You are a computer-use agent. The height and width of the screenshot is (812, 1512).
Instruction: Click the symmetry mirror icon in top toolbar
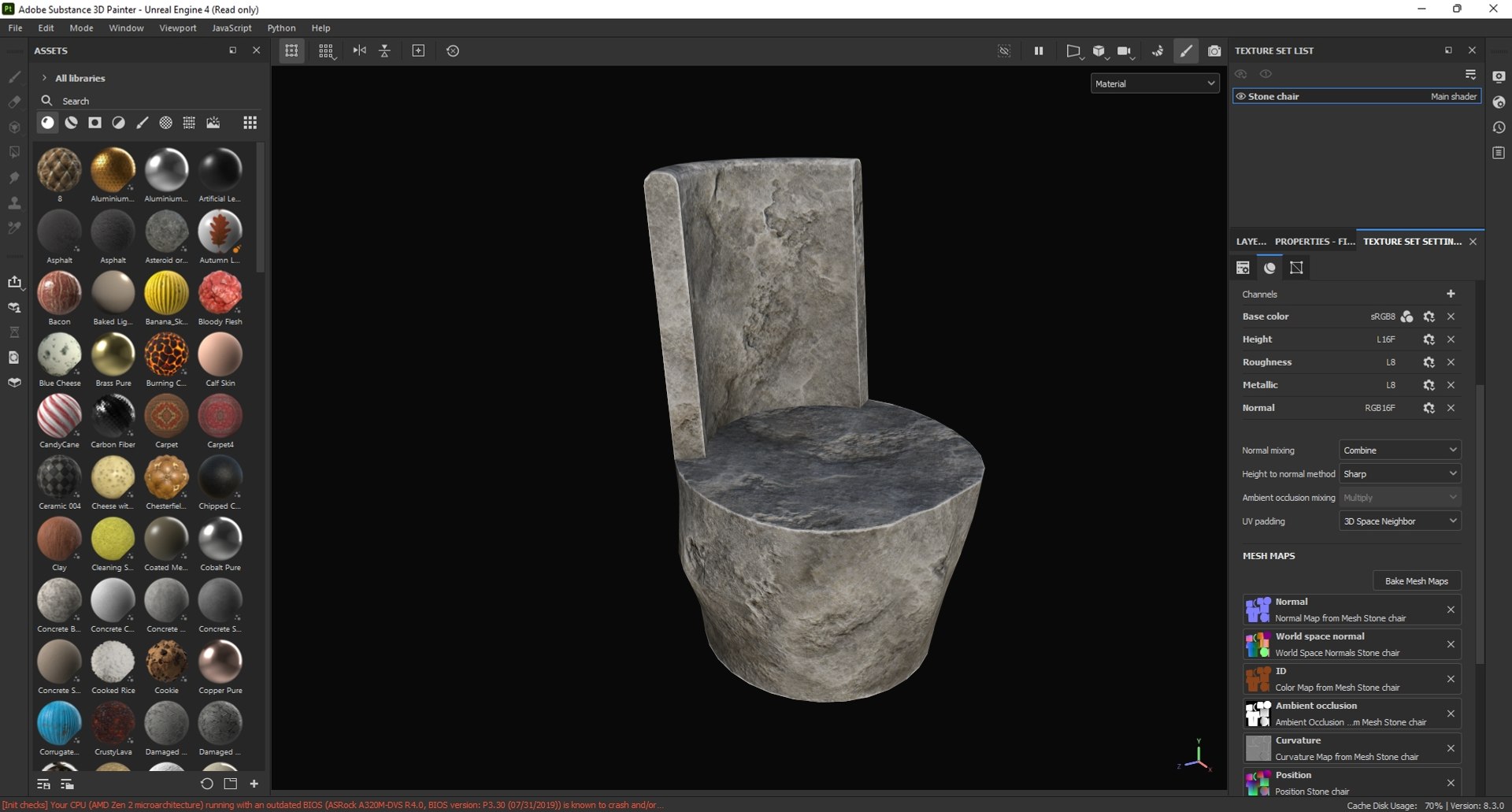[359, 50]
